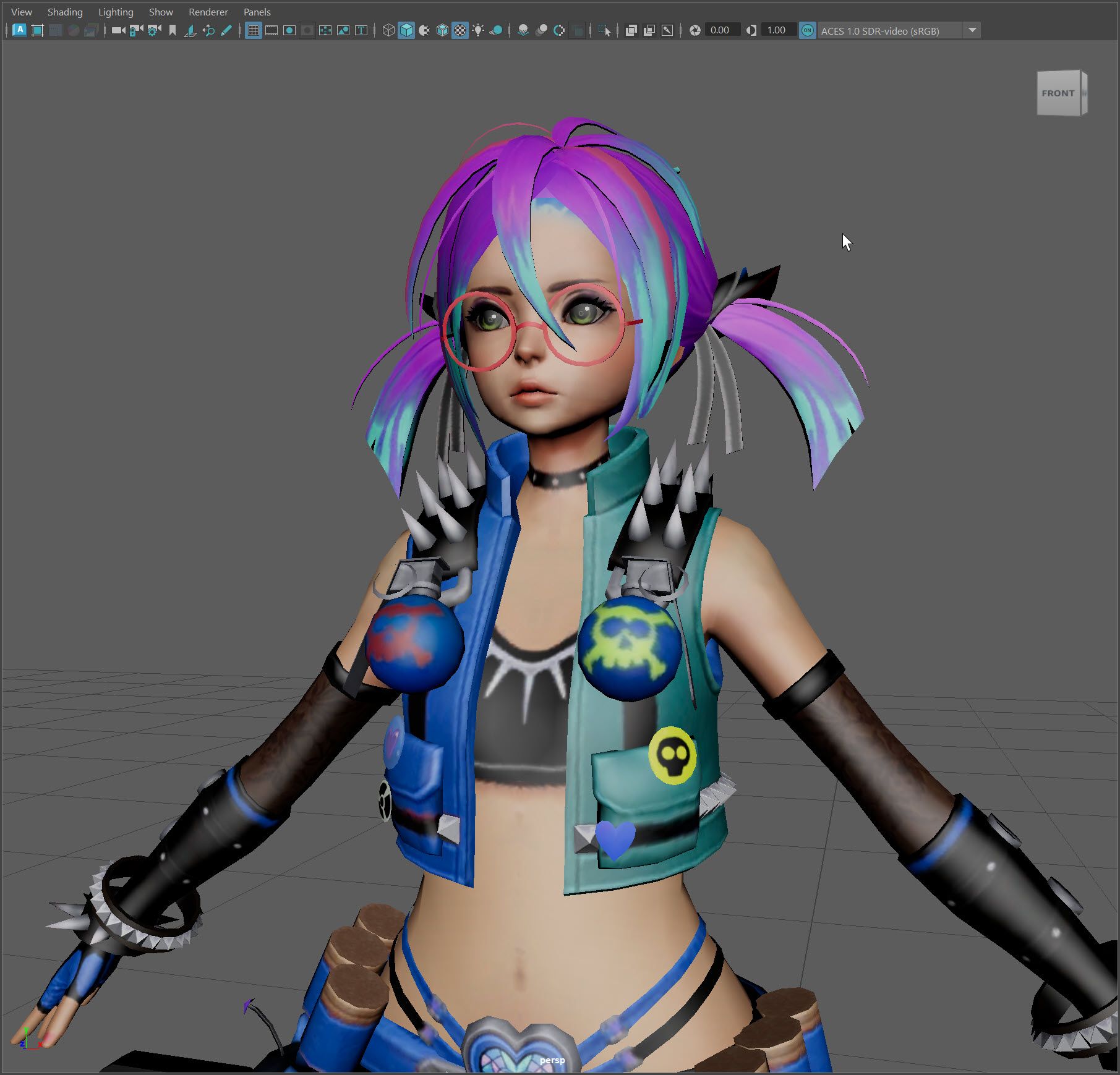Screen dimensions: 1120x1075
Task: Open the Panels menu
Action: click(x=257, y=12)
